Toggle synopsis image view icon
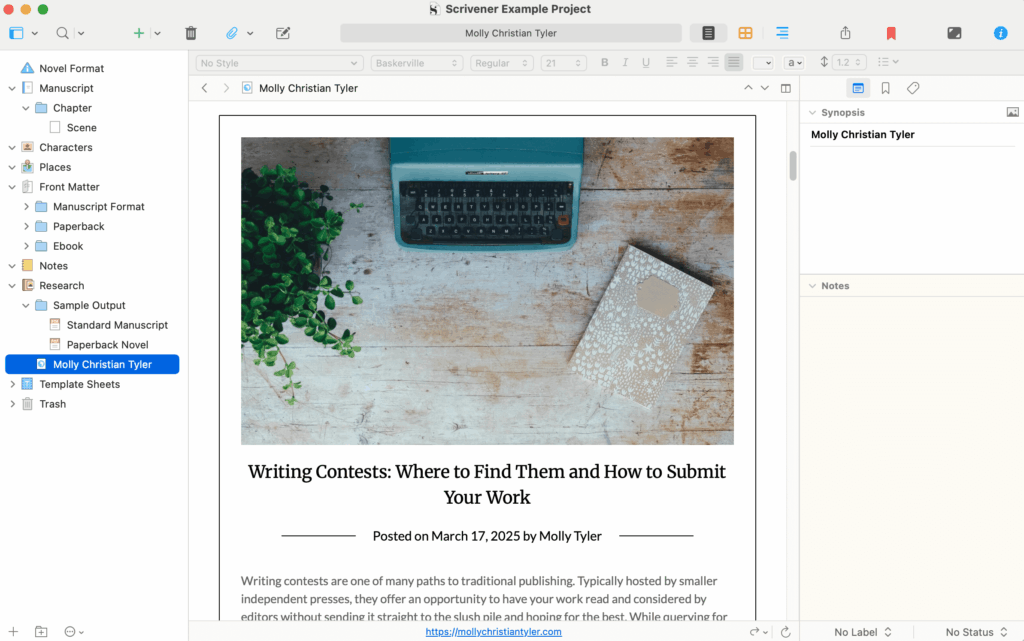This screenshot has height=641, width=1024. point(1012,112)
